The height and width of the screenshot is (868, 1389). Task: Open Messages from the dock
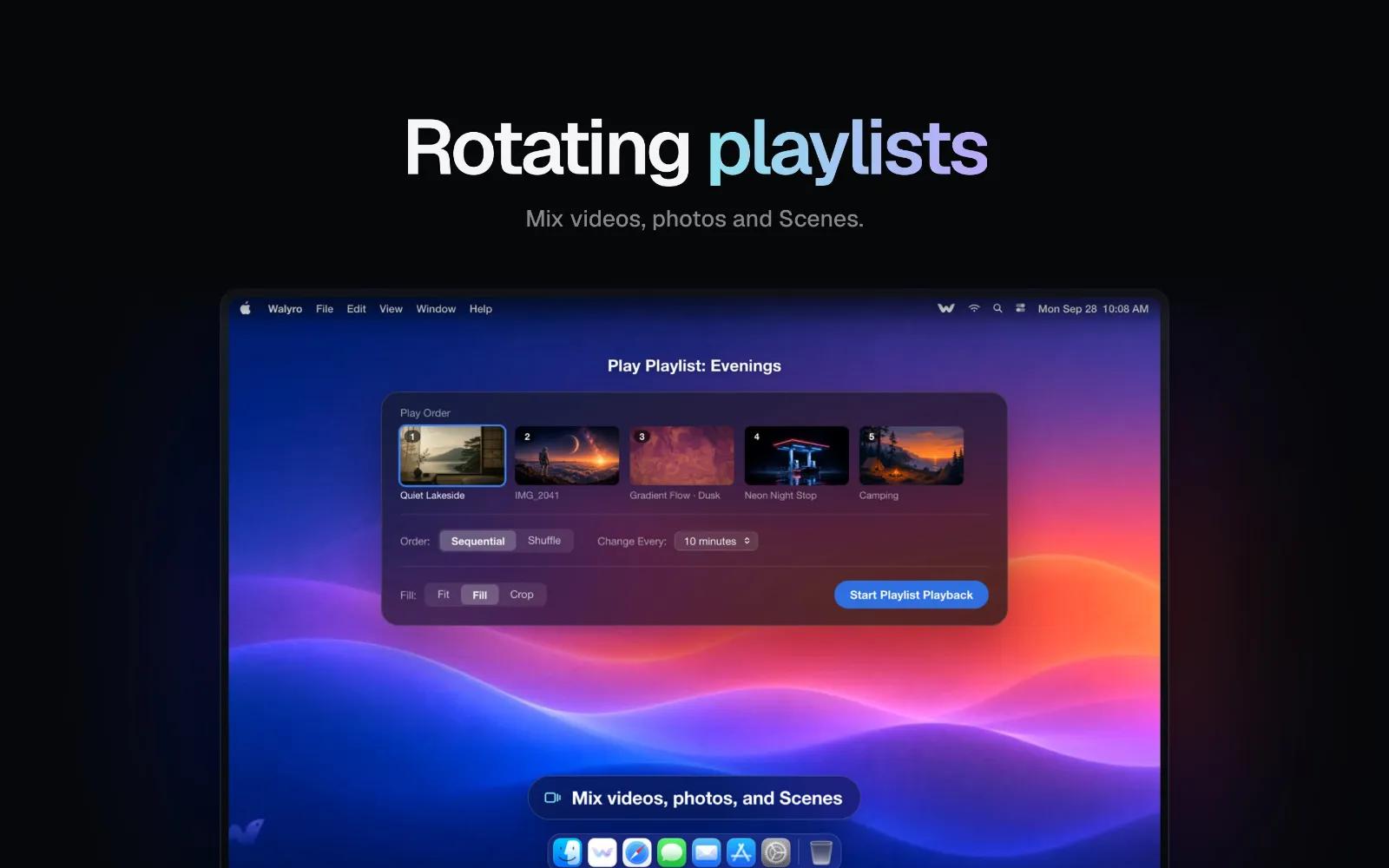[x=672, y=852]
